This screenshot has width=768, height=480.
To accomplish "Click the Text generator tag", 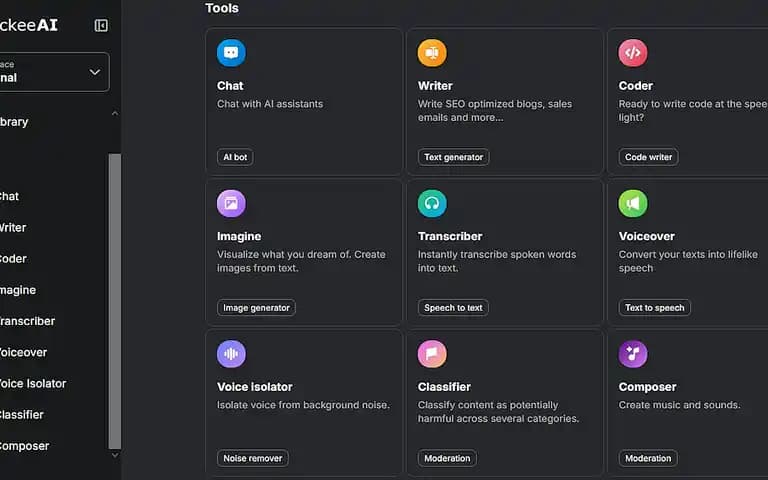I will click(x=454, y=157).
